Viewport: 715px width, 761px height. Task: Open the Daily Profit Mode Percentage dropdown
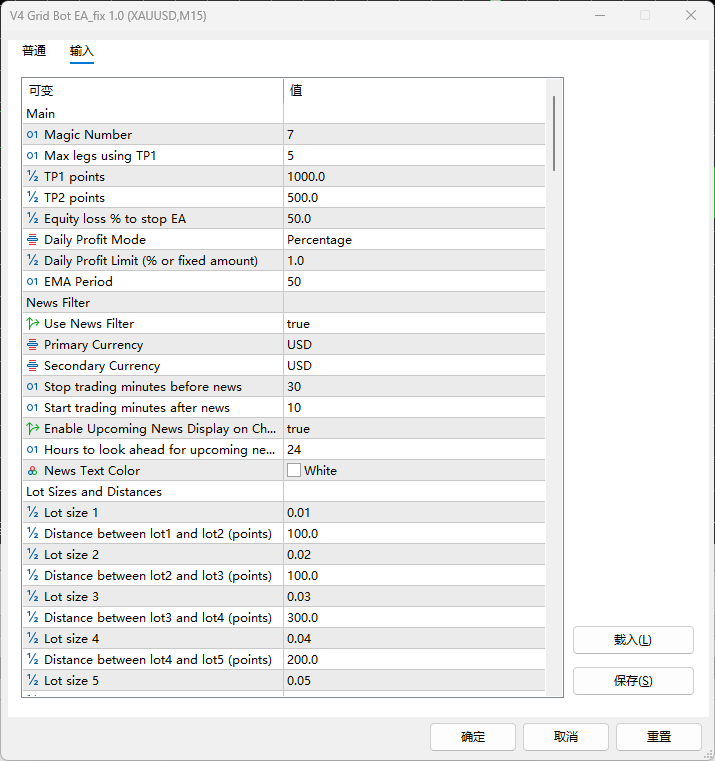pyautogui.click(x=414, y=240)
